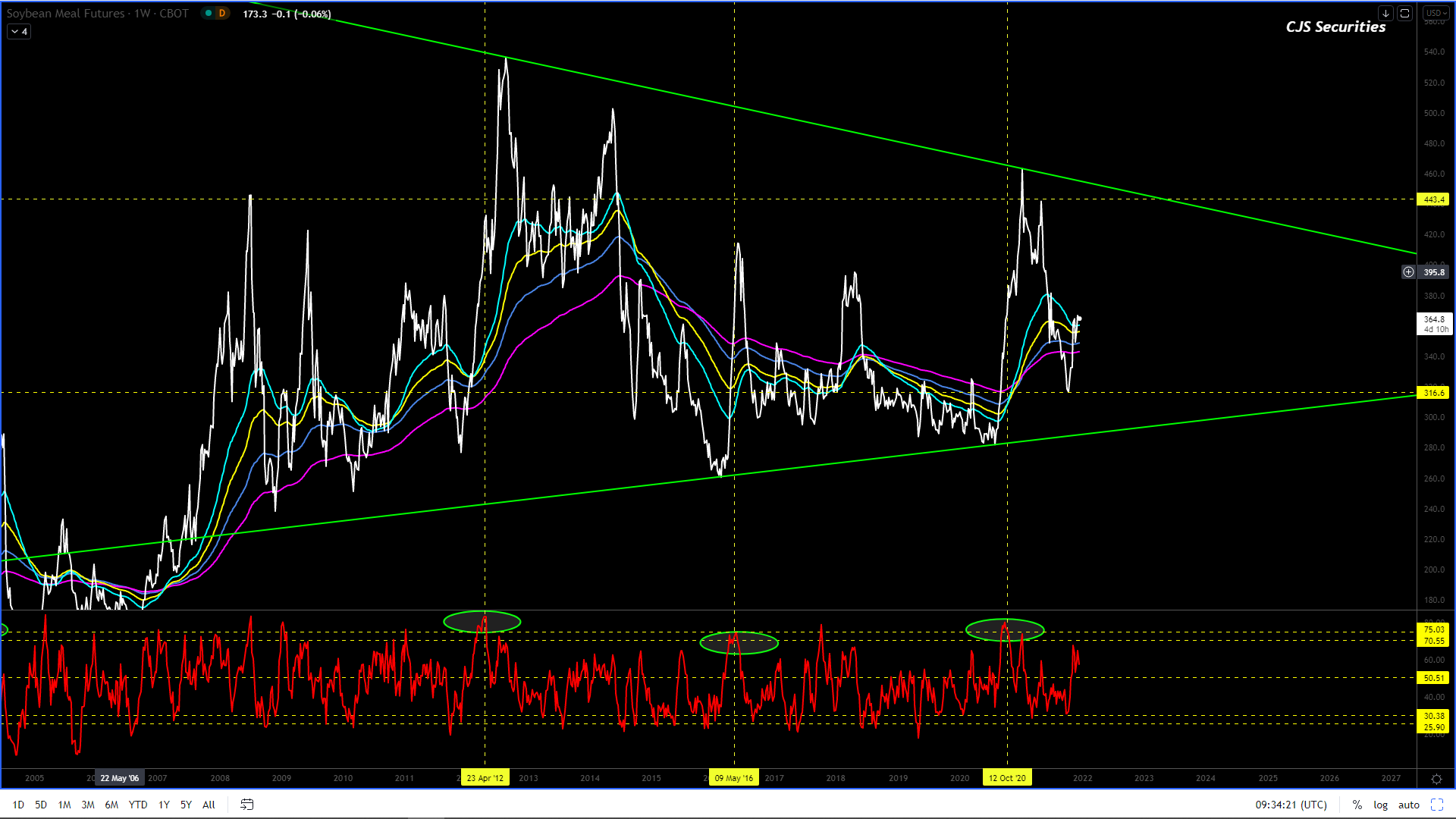Click the green market status dot

coord(208,14)
